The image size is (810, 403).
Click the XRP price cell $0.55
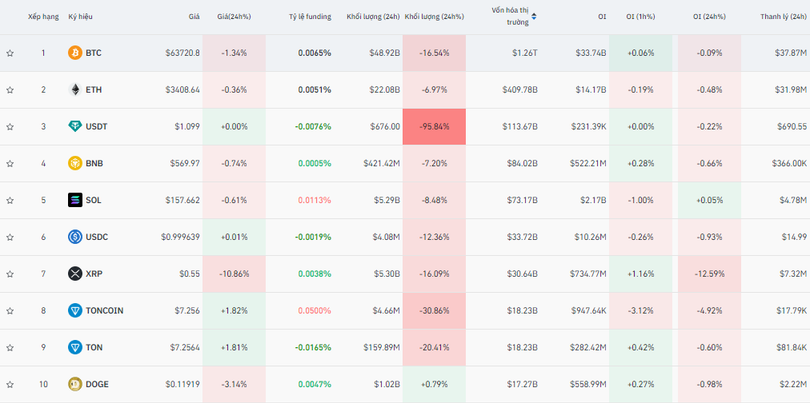189,273
